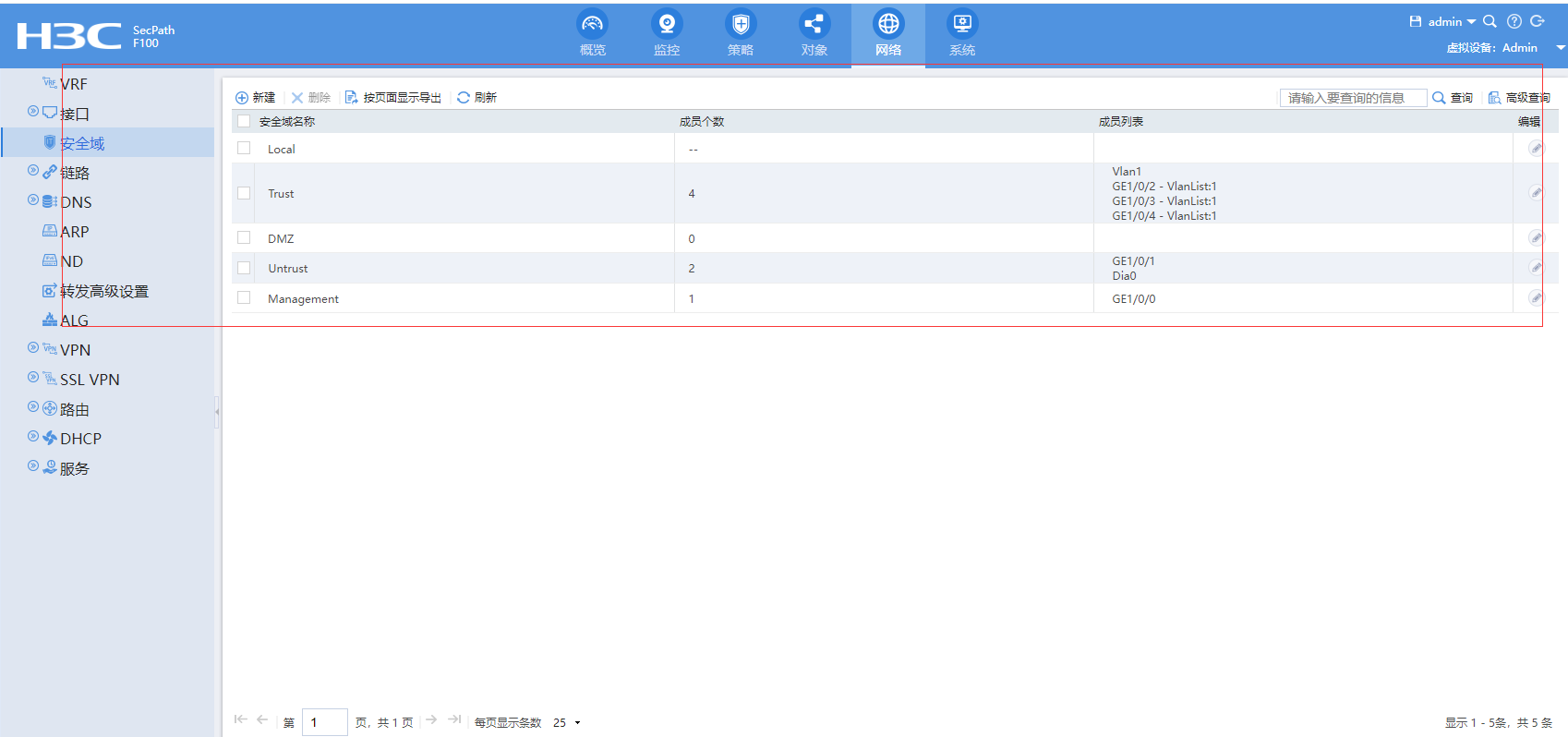Open ARP in the sidebar

[x=75, y=232]
